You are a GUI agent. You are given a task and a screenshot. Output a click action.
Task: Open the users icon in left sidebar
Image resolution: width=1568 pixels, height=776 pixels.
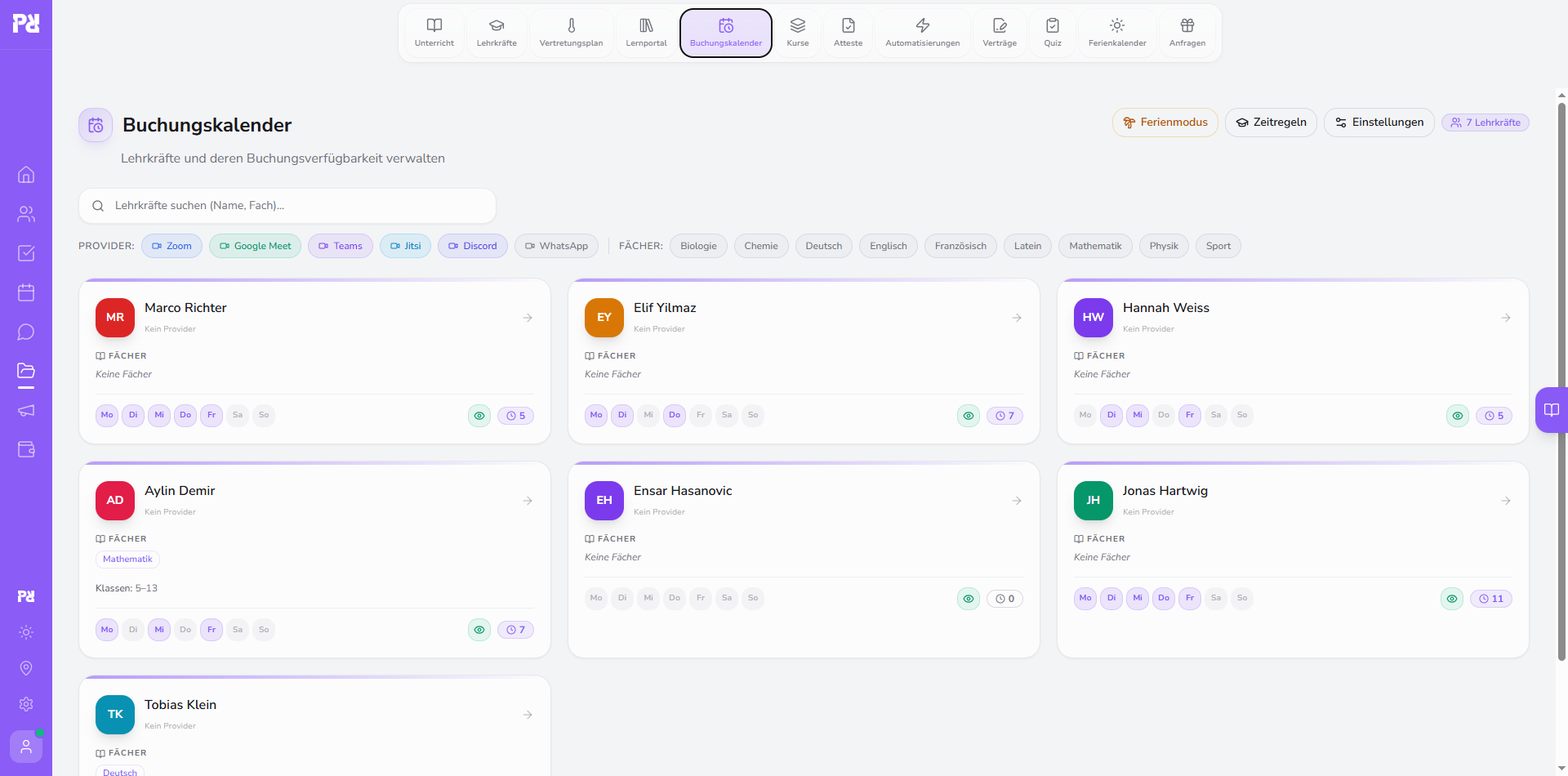pos(26,214)
